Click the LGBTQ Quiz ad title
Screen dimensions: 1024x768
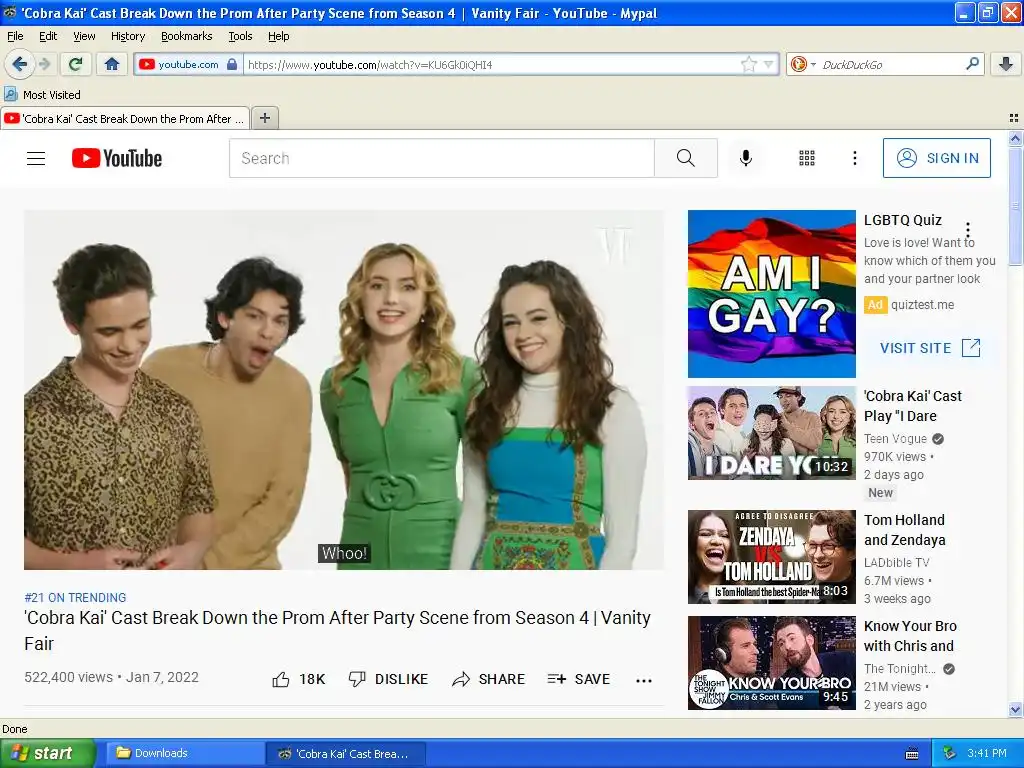coord(903,220)
